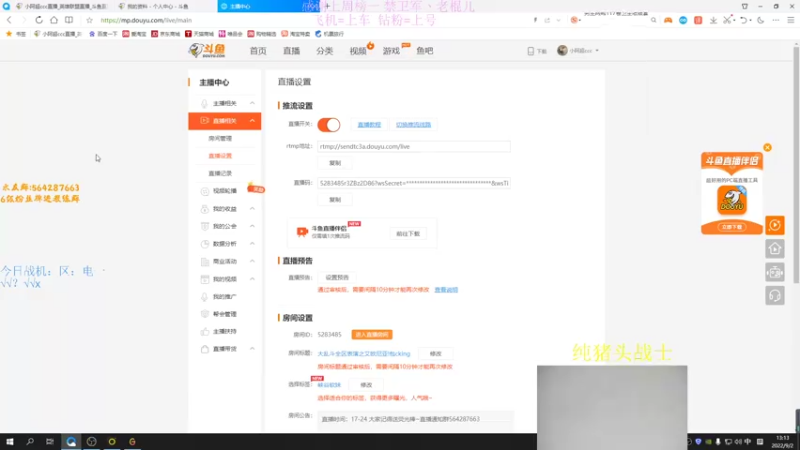
Task: Expand the 我的视频 section chevron
Action: (252, 279)
